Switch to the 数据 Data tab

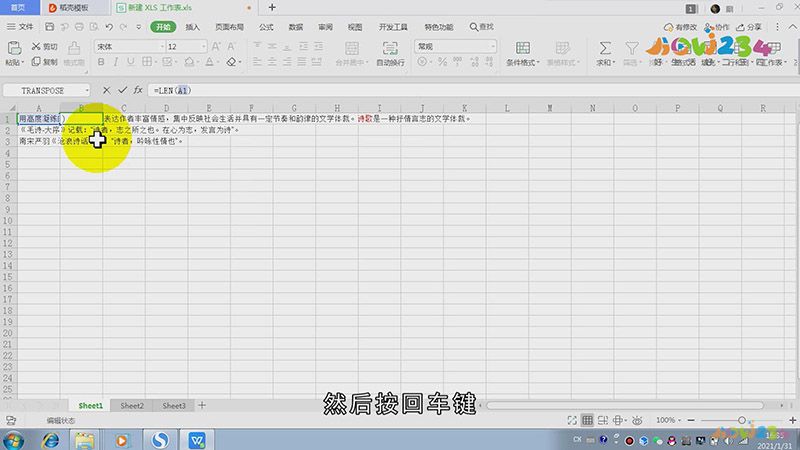coord(295,27)
